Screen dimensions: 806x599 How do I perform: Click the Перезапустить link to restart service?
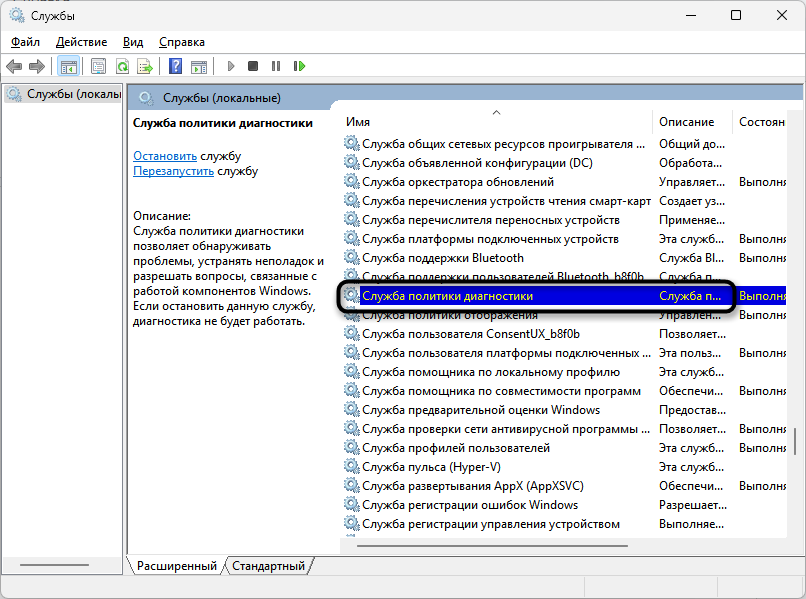[x=173, y=171]
